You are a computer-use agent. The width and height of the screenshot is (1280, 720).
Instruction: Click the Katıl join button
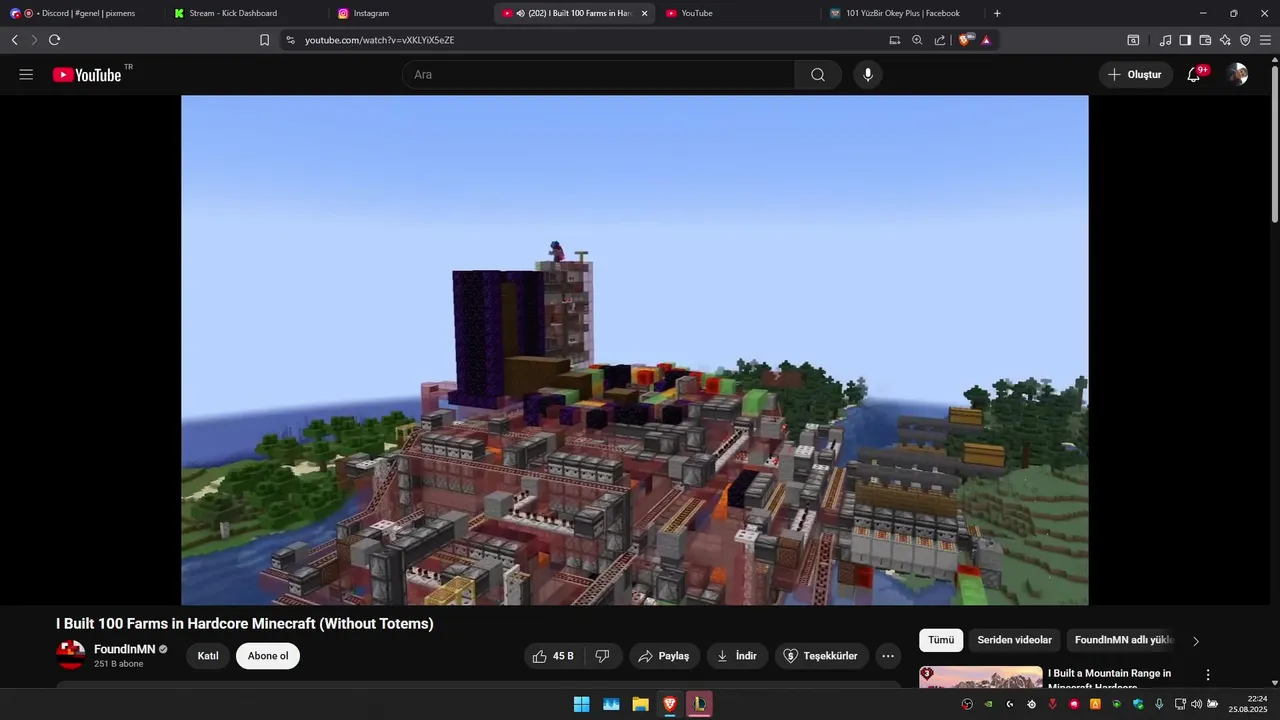click(208, 656)
